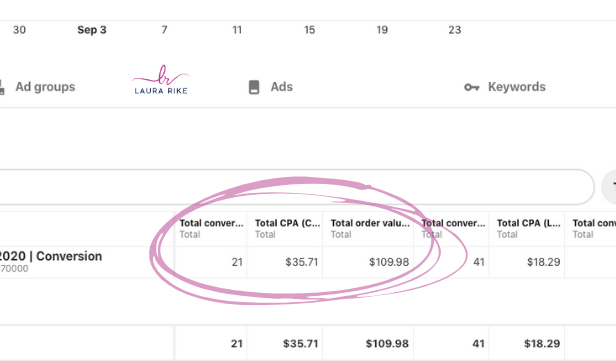616x361 pixels.
Task: Click the key icon beside Keywords
Action: (471, 87)
